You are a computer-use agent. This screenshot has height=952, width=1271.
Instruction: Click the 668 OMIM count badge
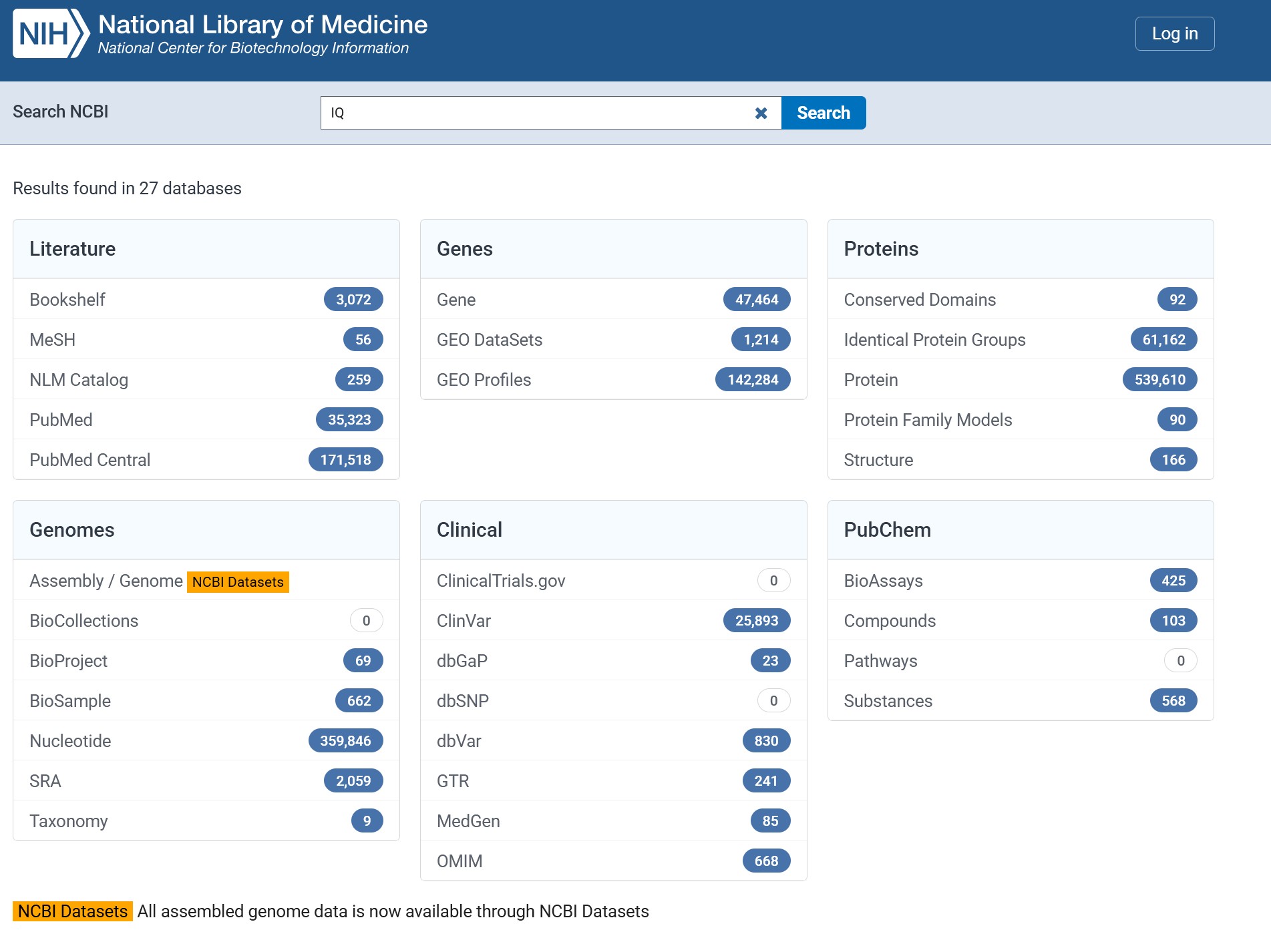coord(766,861)
